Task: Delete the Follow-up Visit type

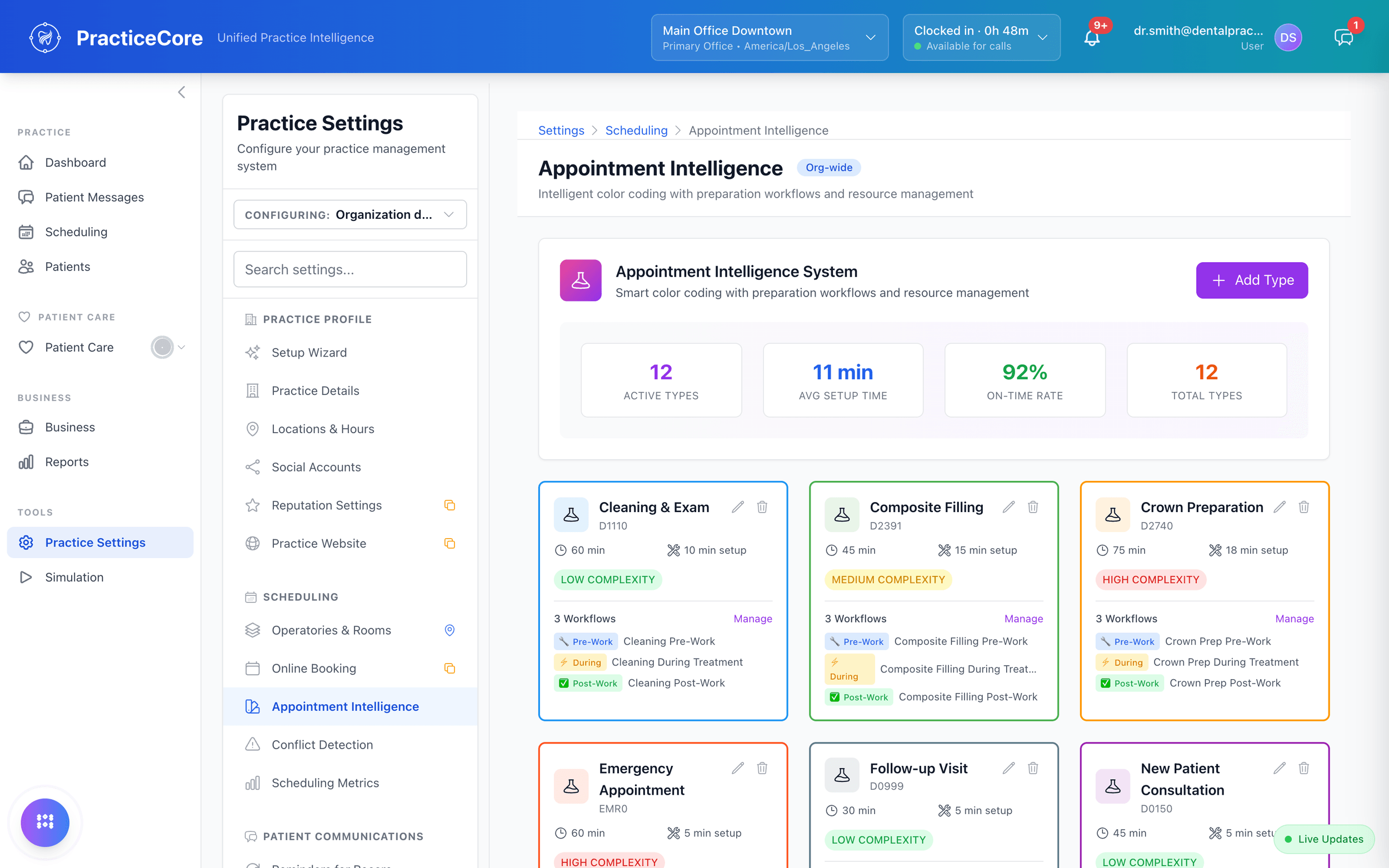Action: tap(1033, 768)
